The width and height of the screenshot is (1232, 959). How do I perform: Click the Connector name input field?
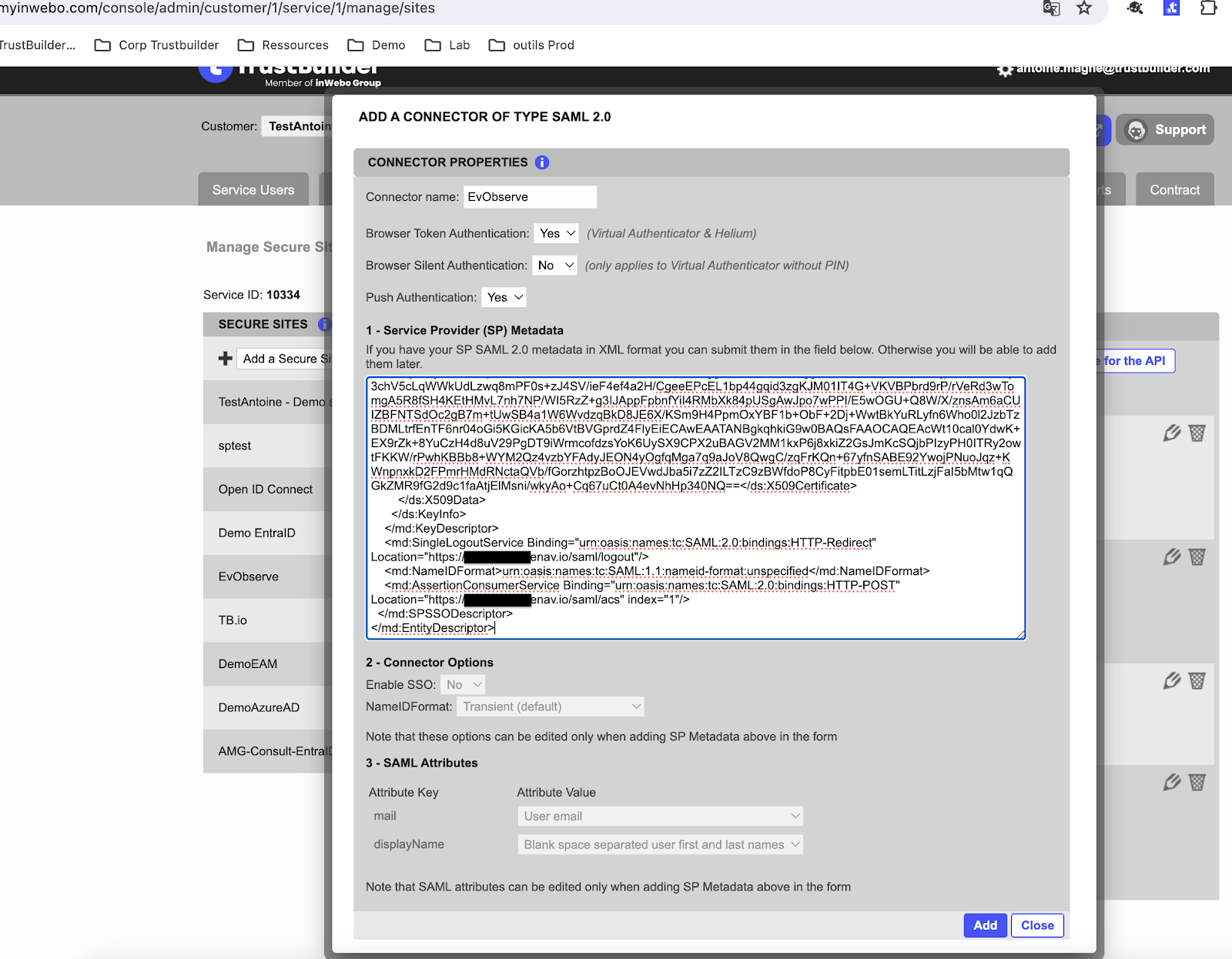[530, 197]
